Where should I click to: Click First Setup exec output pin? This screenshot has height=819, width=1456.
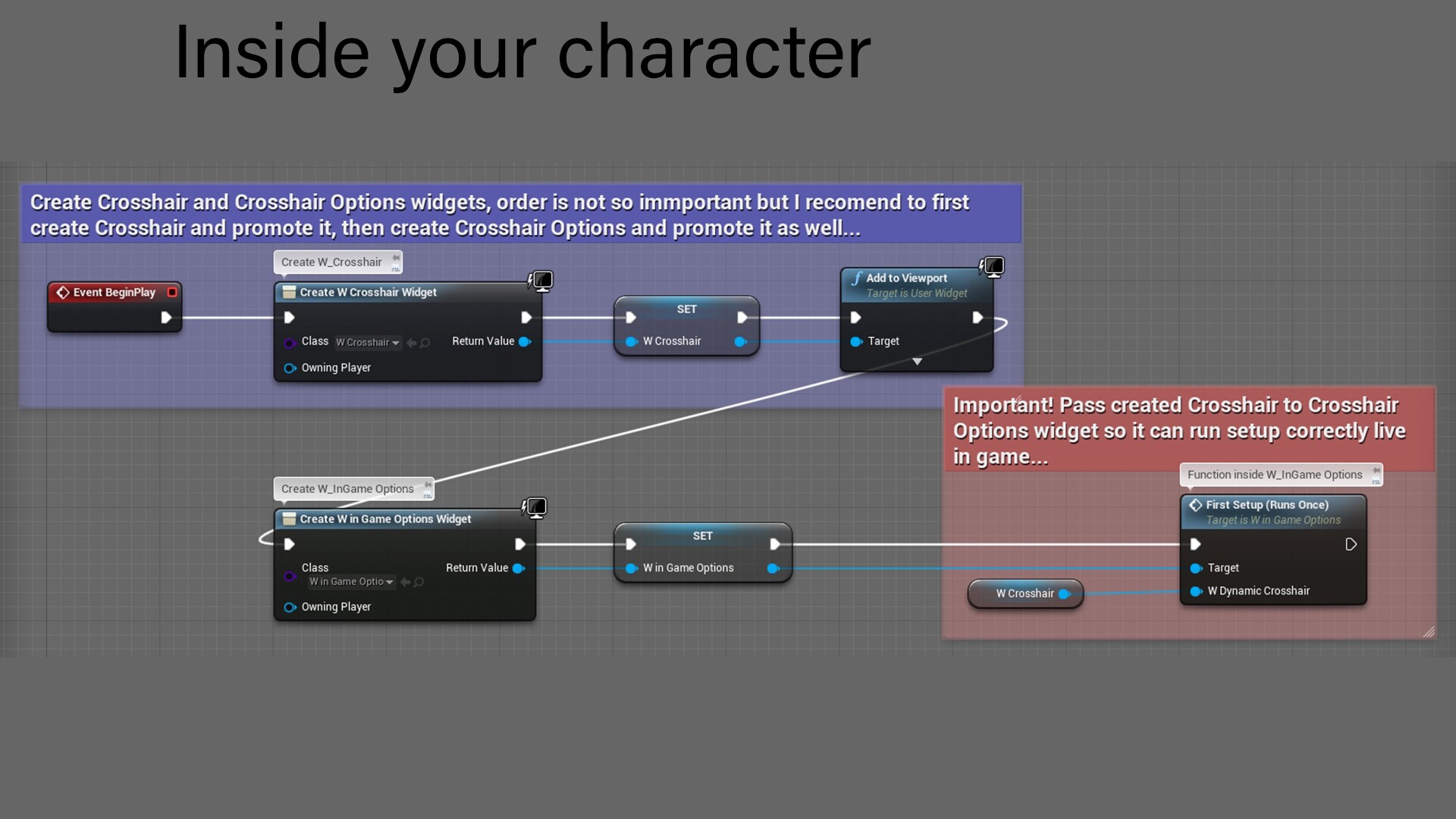tap(1351, 544)
